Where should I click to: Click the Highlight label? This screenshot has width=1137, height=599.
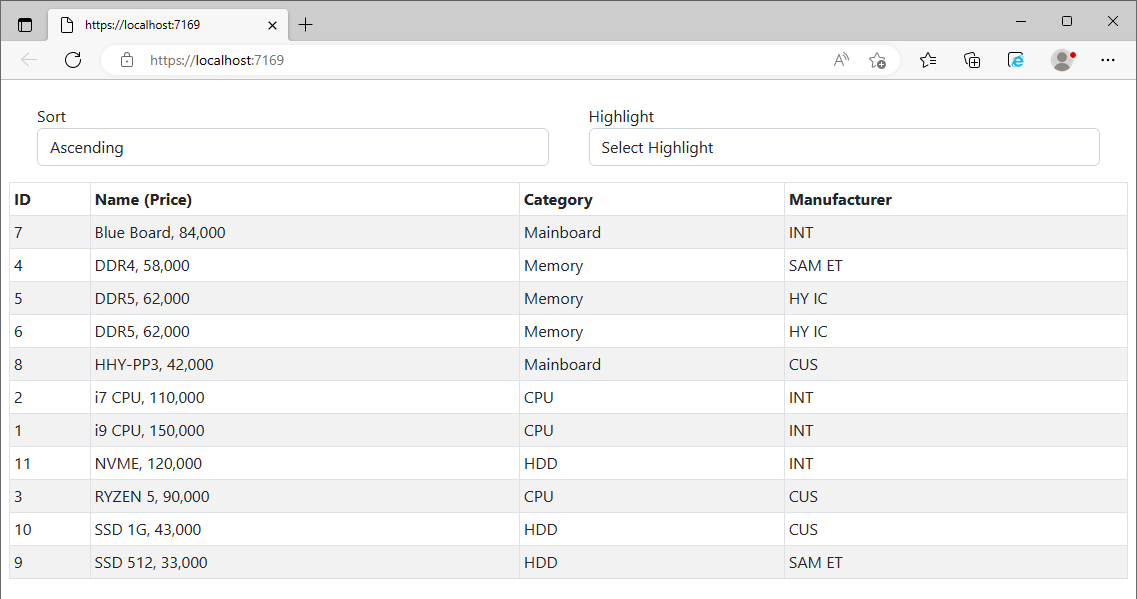click(621, 117)
